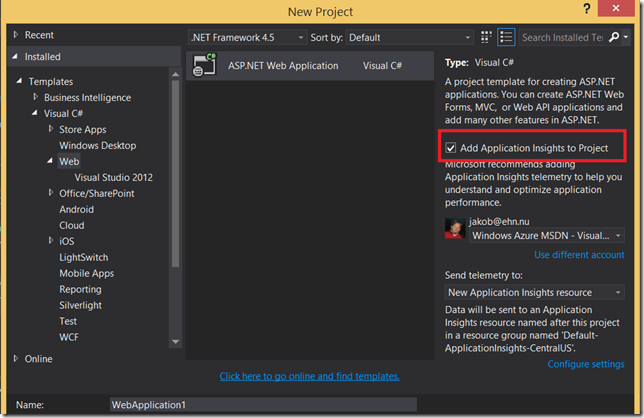The image size is (644, 418).
Task: Click the search magnifier icon
Action: coord(614,37)
